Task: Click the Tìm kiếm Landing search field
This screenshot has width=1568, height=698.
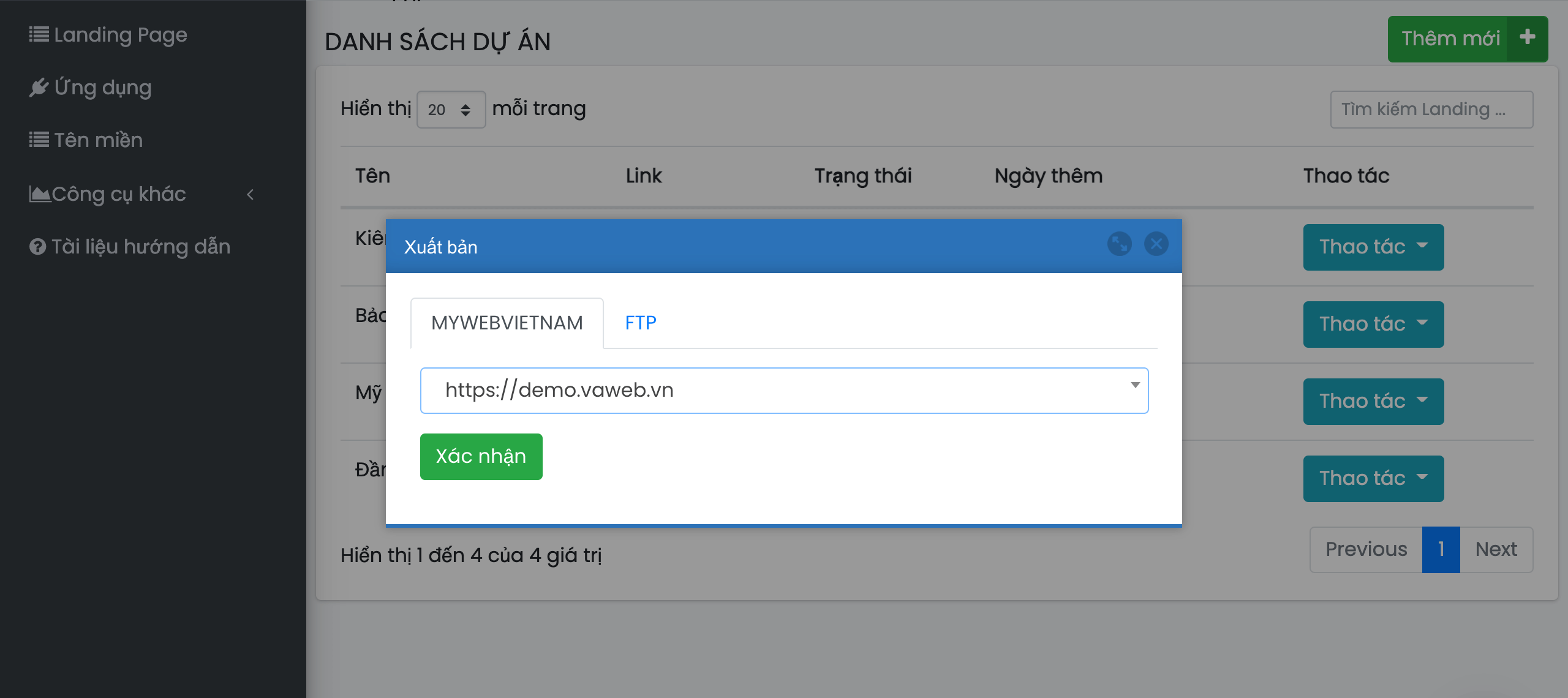Action: point(1431,110)
